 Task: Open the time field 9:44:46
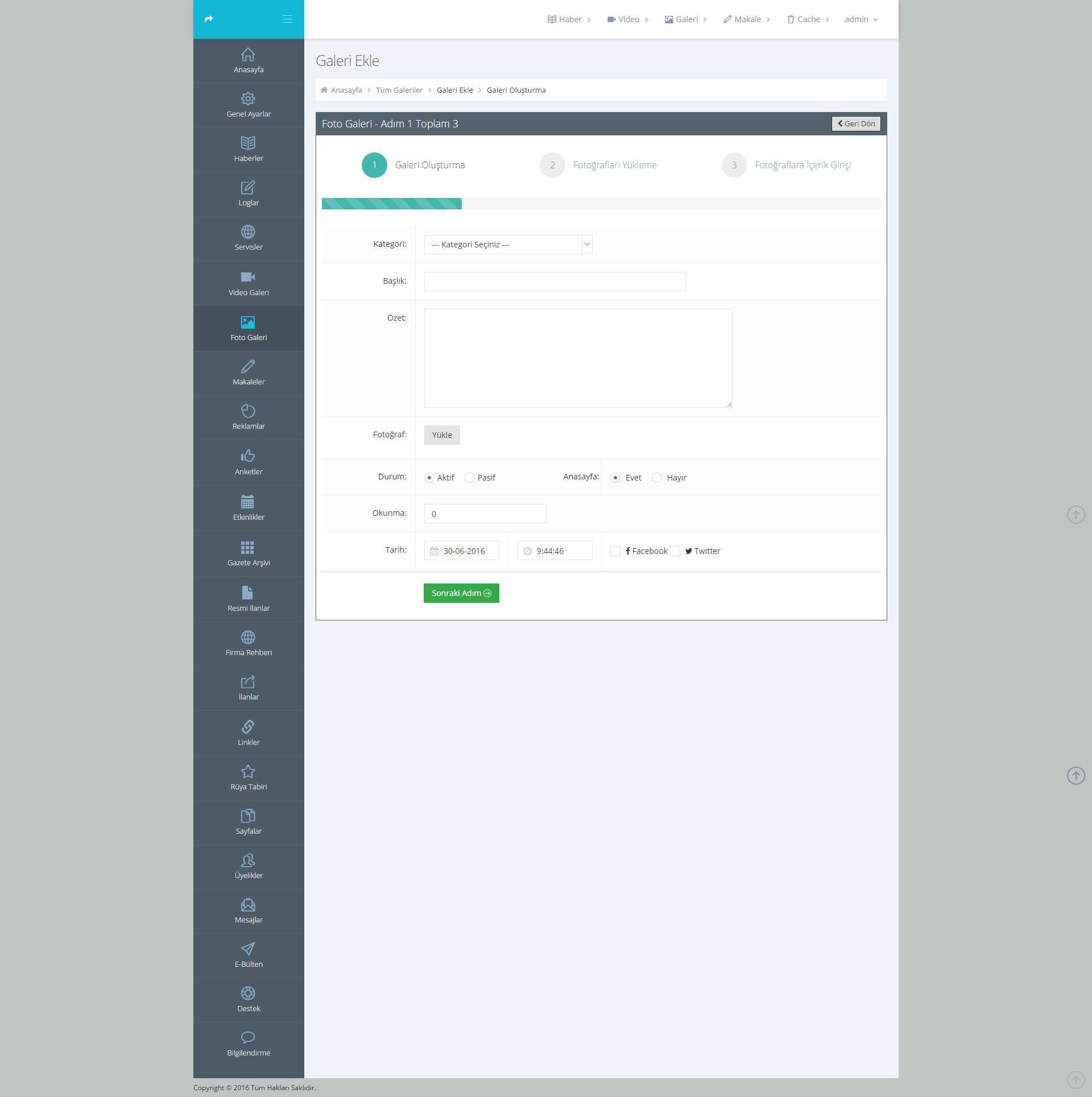(x=555, y=551)
